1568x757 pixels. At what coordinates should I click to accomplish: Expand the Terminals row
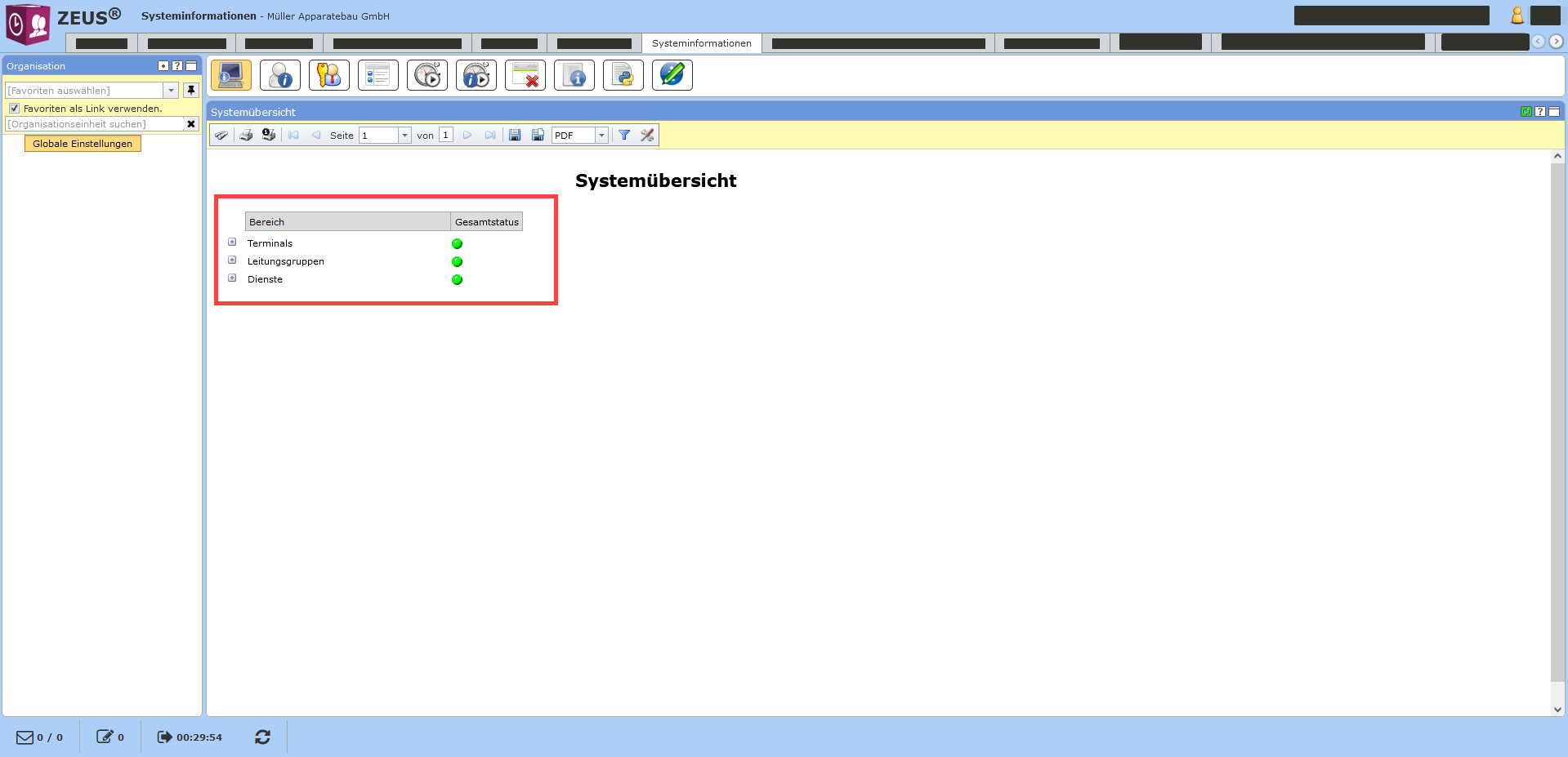point(232,243)
